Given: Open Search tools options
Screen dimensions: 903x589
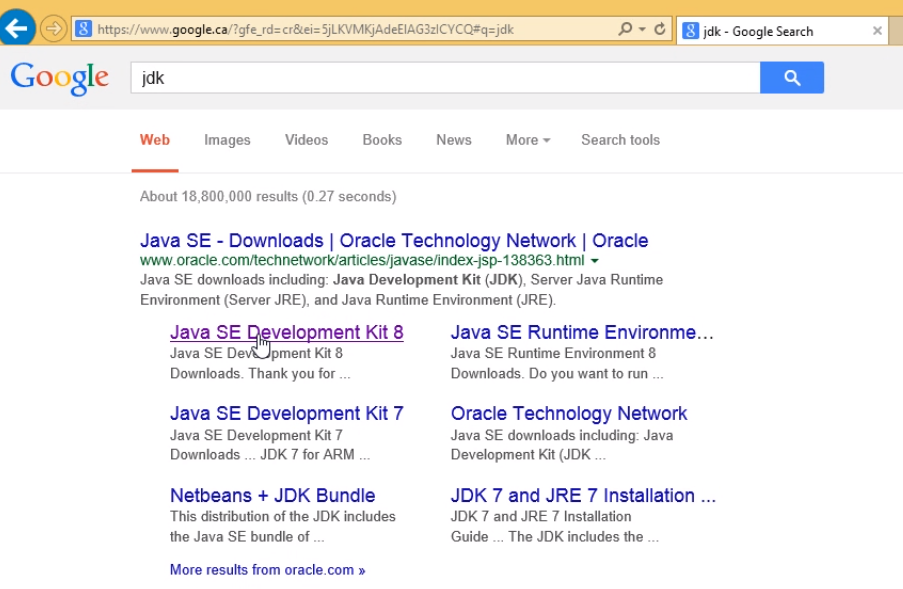Looking at the screenshot, I should pyautogui.click(x=620, y=140).
